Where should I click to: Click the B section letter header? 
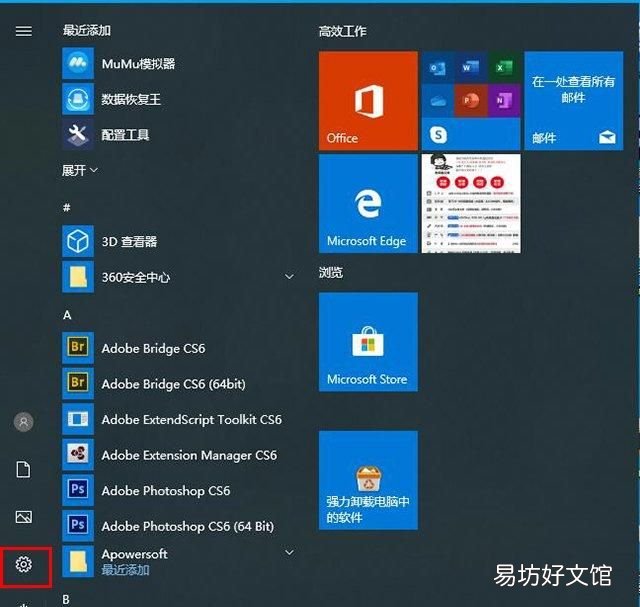click(66, 600)
